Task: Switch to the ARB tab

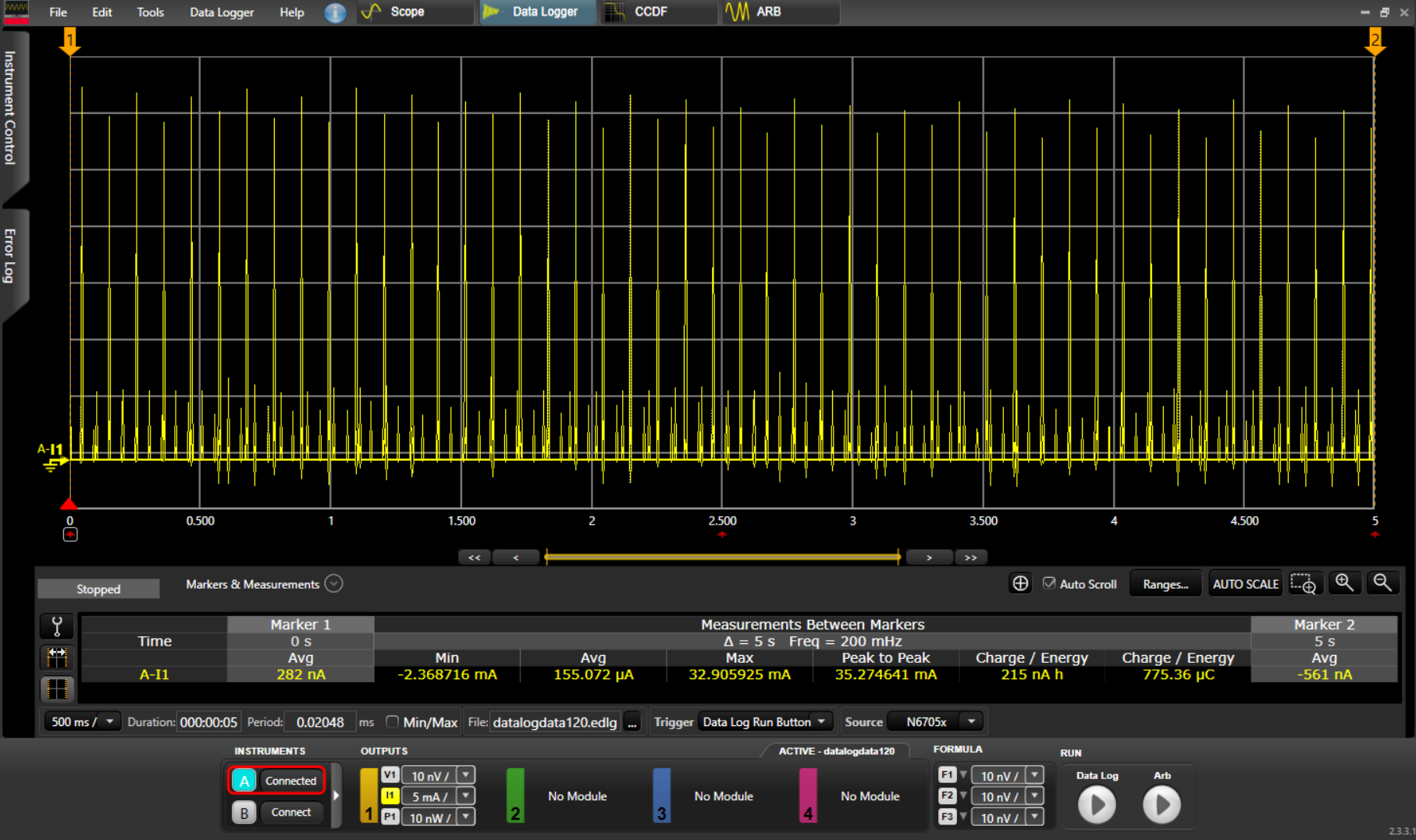Action: point(781,12)
